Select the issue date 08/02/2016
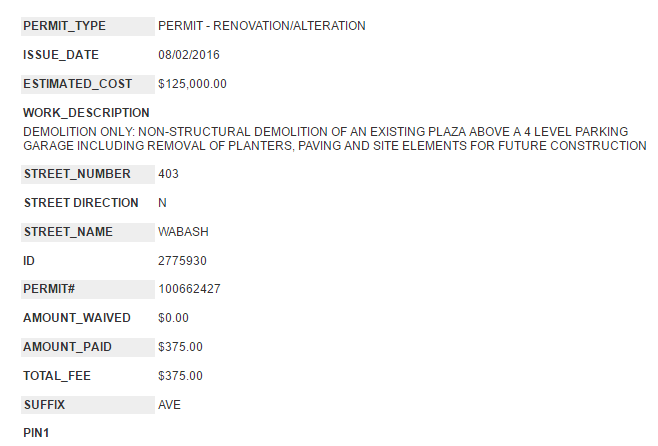 point(189,55)
